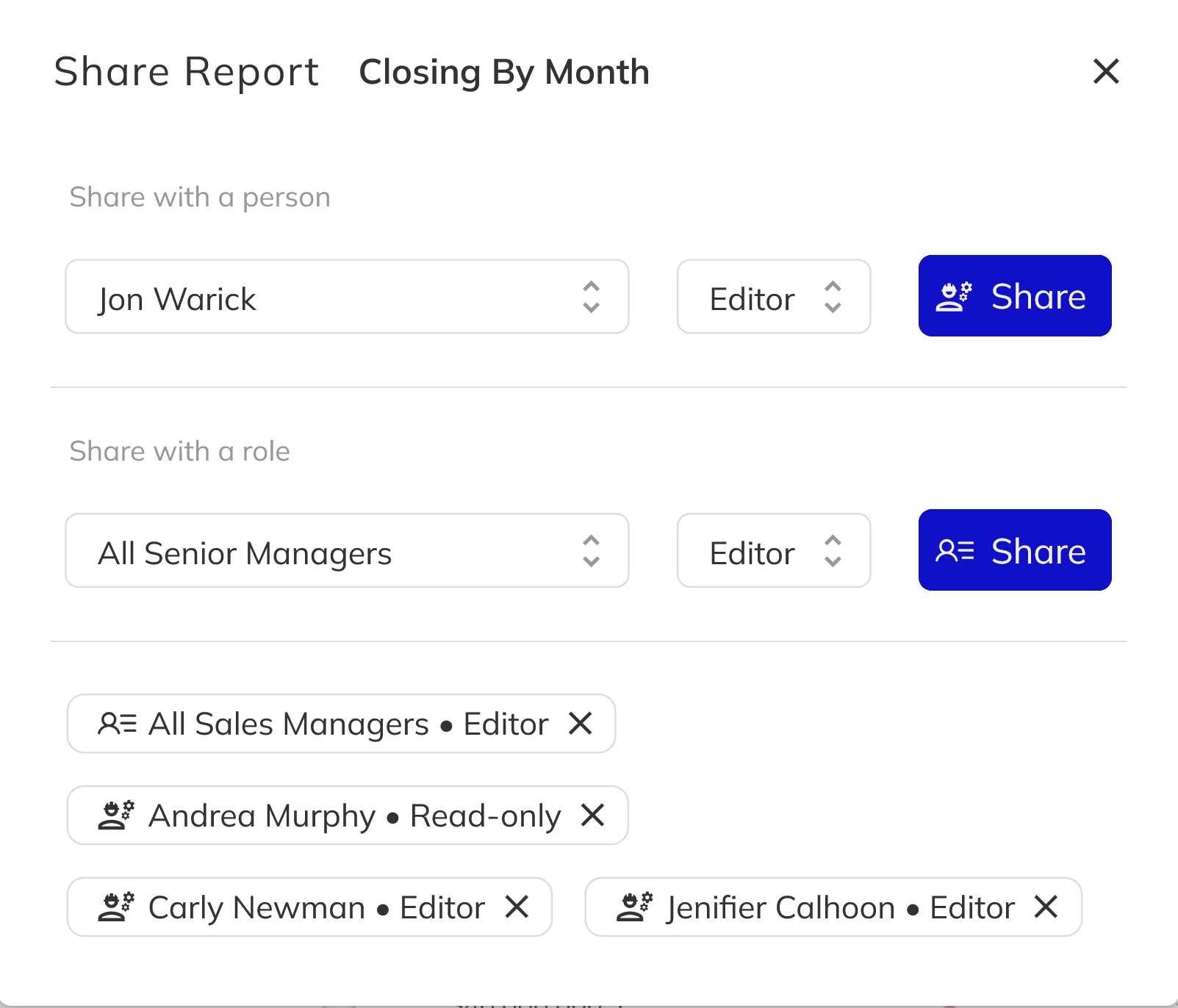The image size is (1178, 1008).
Task: Share the report with the selected person
Action: click(x=1015, y=296)
